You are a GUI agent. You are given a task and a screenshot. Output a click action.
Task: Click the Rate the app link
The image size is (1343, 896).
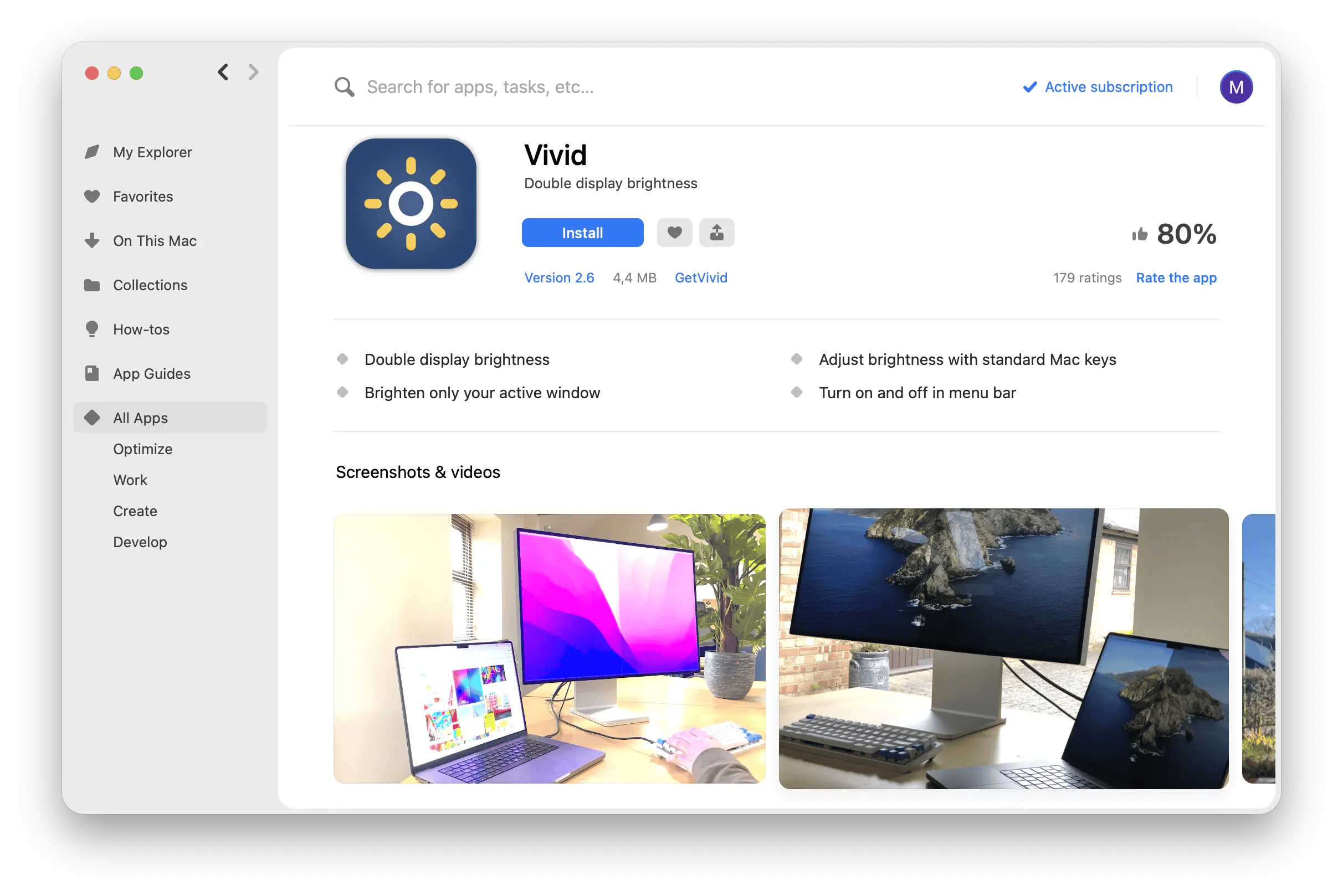1176,277
